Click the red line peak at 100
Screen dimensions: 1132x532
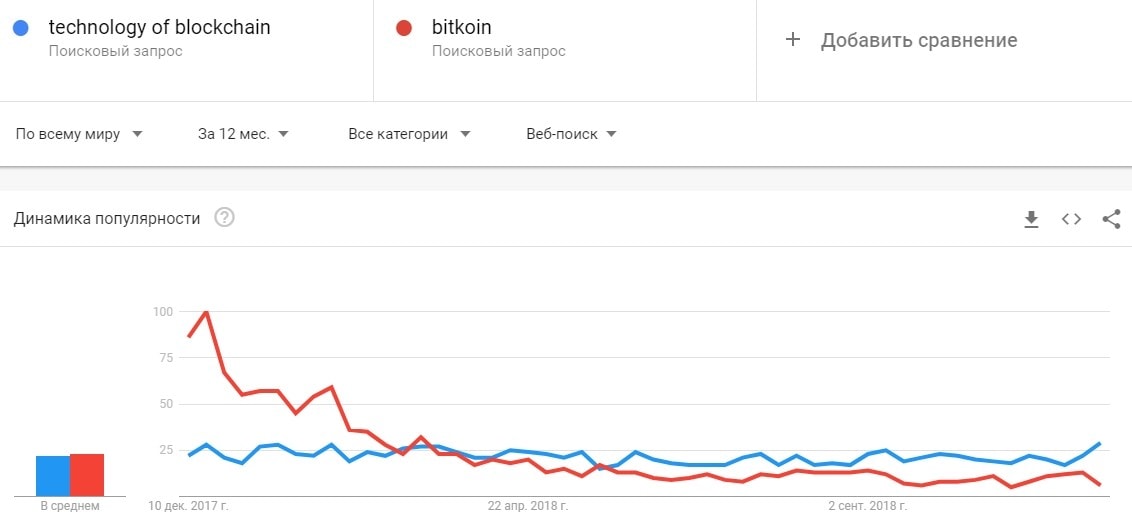click(206, 312)
